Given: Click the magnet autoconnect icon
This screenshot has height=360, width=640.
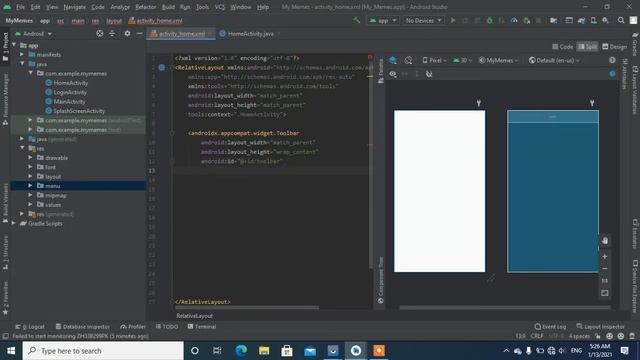Looking at the screenshot, I should click(x=429, y=74).
